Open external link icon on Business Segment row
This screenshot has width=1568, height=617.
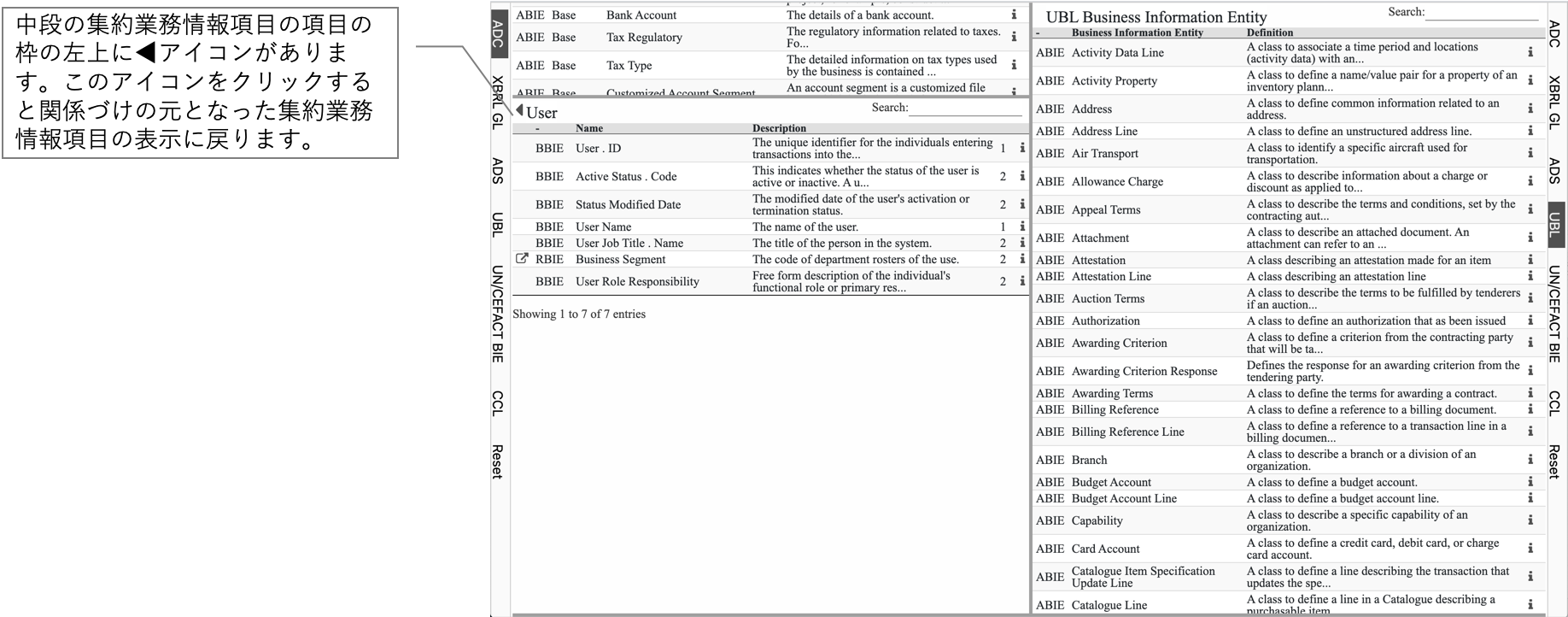522,258
